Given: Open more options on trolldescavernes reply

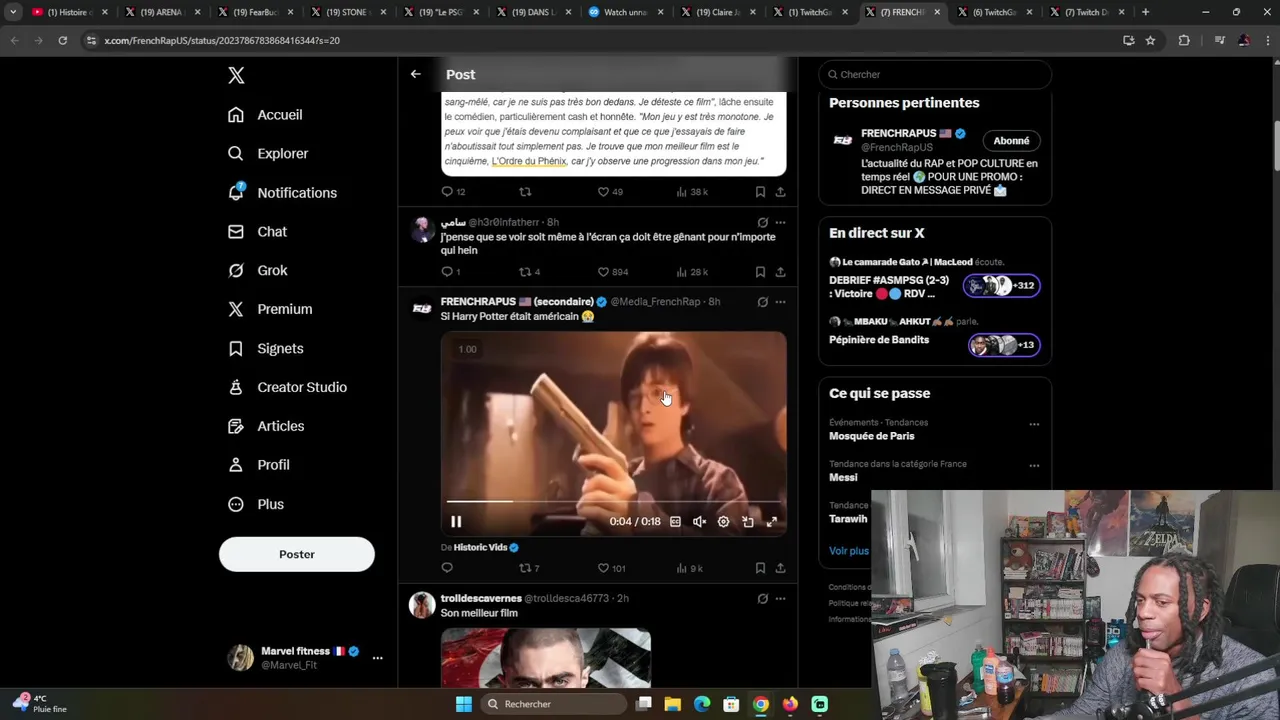Looking at the screenshot, I should click(780, 599).
